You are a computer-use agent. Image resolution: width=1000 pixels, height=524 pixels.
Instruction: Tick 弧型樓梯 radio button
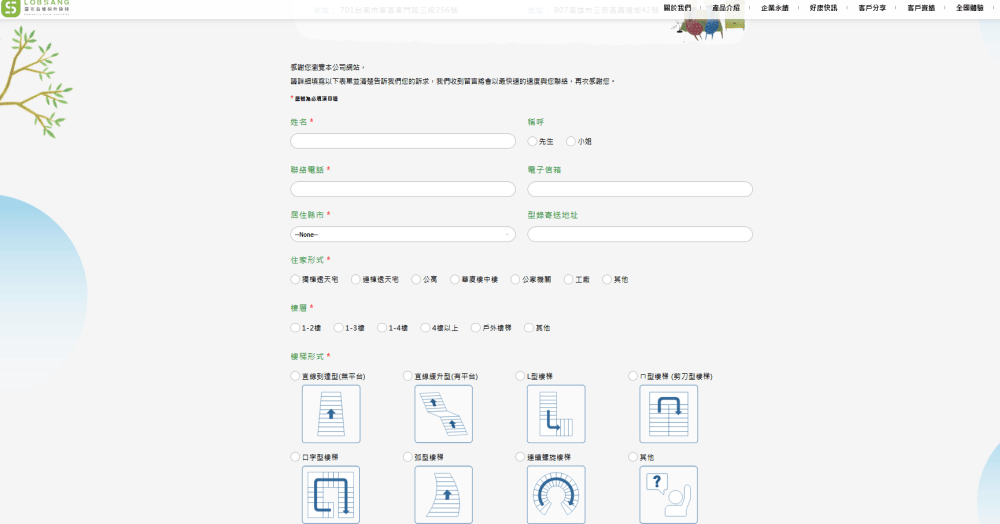[408, 457]
